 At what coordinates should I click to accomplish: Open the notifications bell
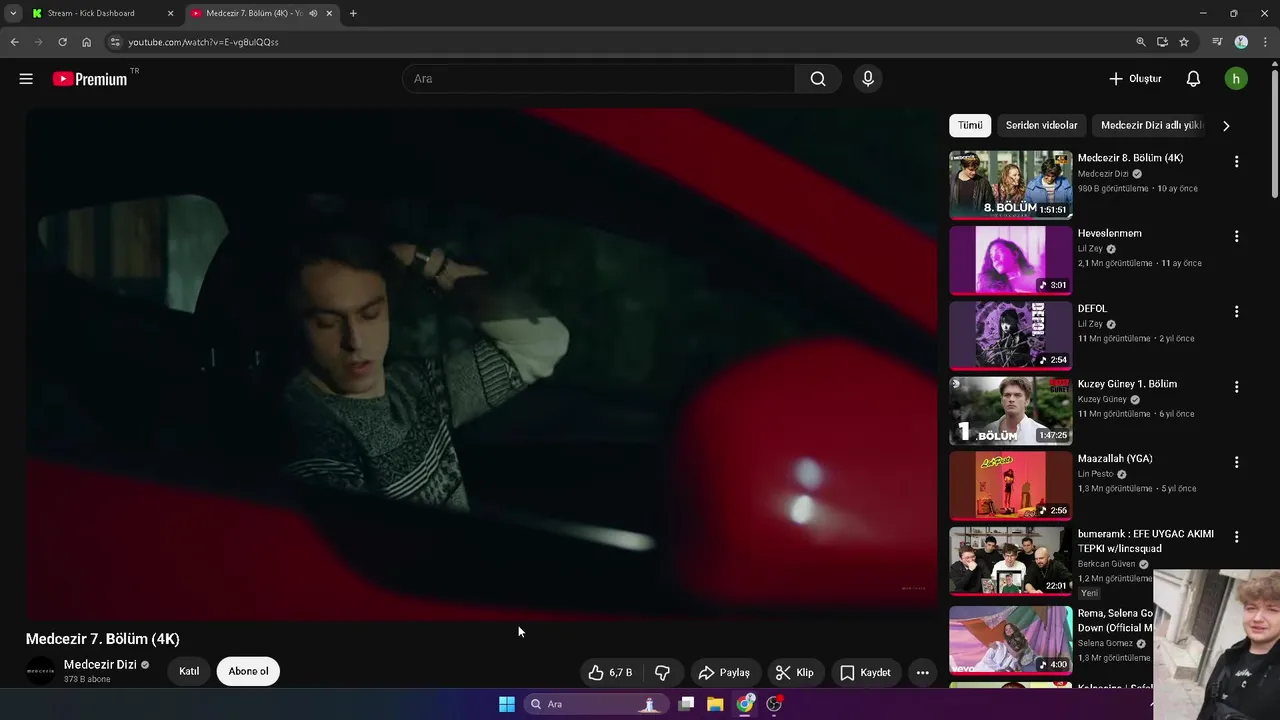1193,79
